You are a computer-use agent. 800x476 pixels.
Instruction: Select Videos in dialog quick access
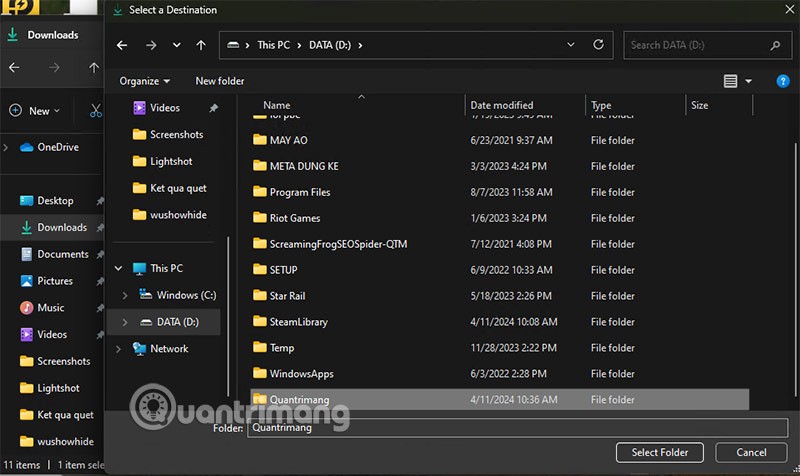pos(165,108)
